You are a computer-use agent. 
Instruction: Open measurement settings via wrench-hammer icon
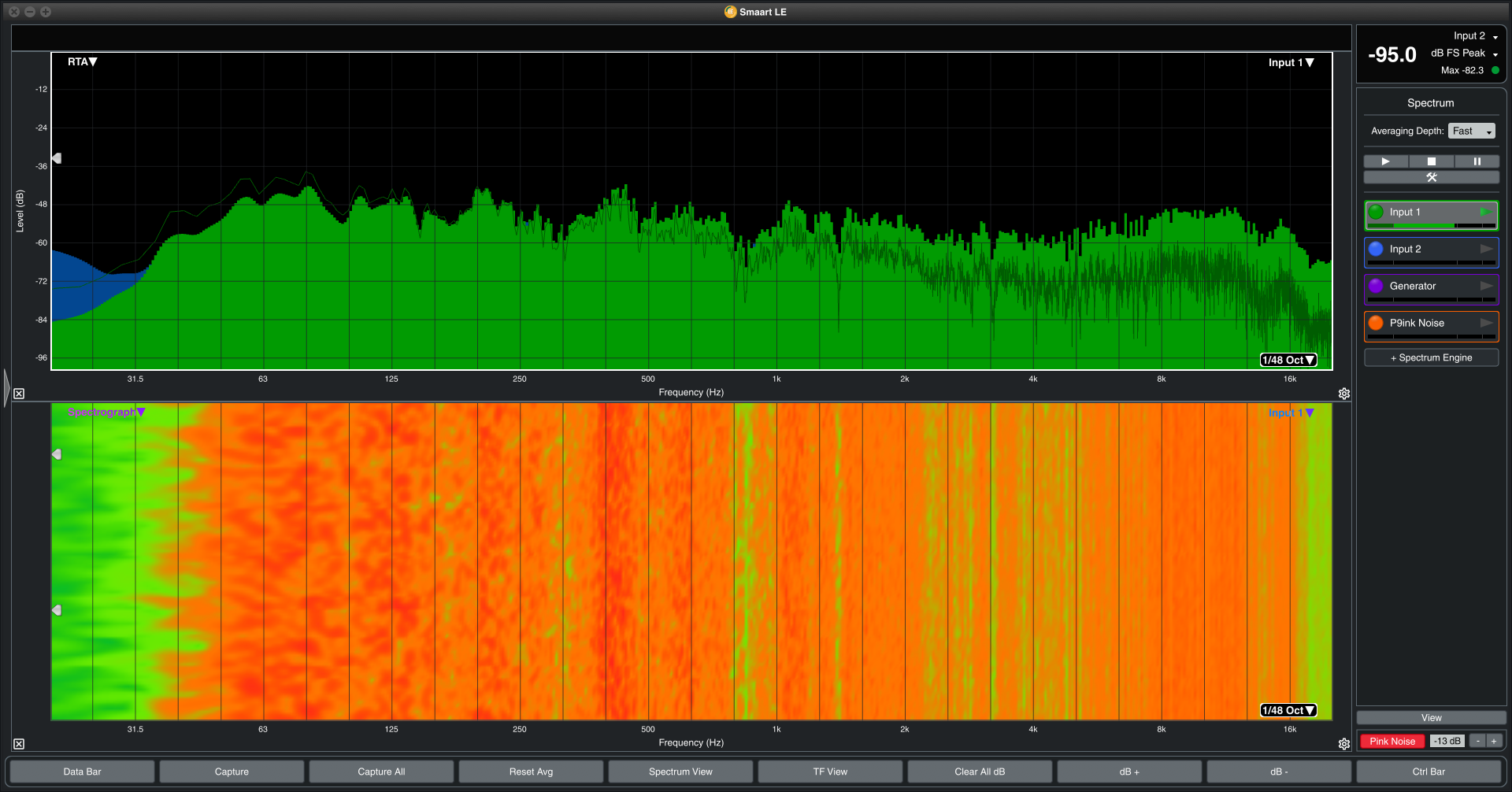pos(1432,177)
